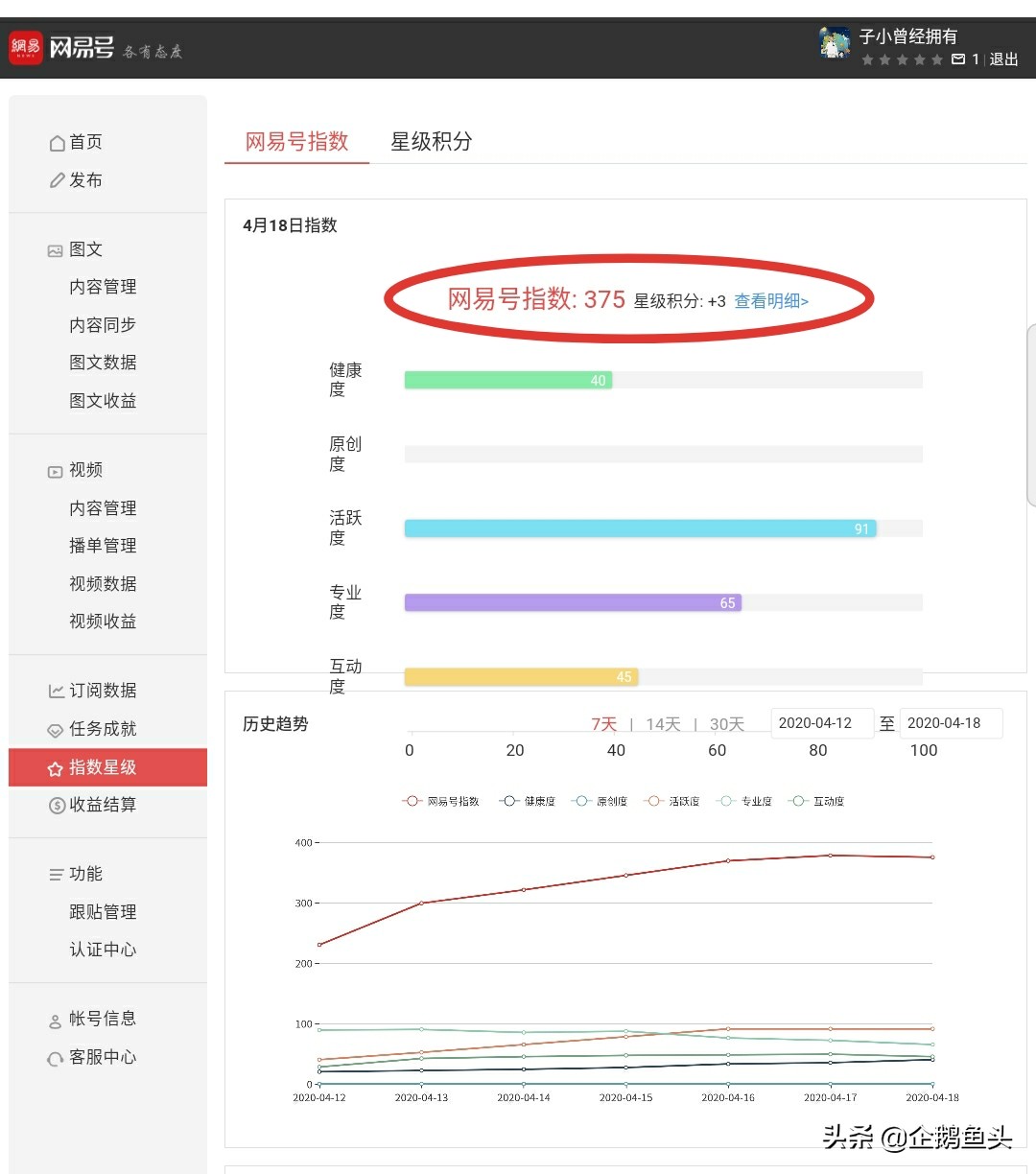Viewport: 1036px width, 1174px height.
Task: Select the 首页 home icon
Action: (x=58, y=142)
